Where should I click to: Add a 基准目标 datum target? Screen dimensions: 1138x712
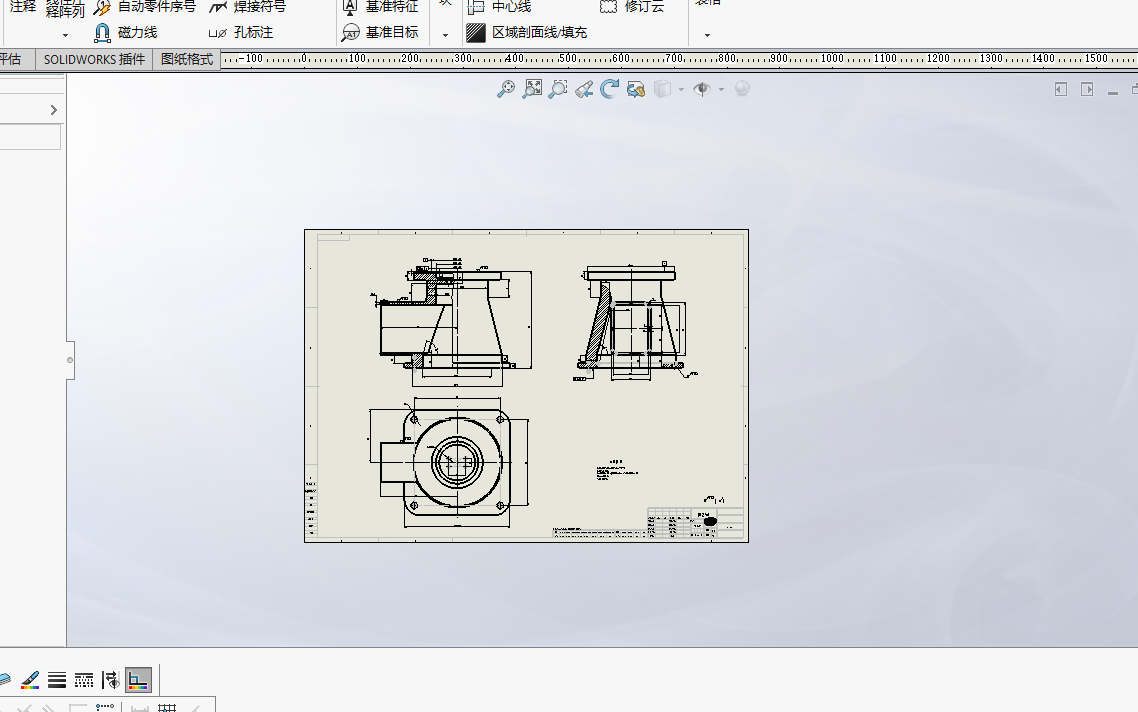click(x=380, y=33)
